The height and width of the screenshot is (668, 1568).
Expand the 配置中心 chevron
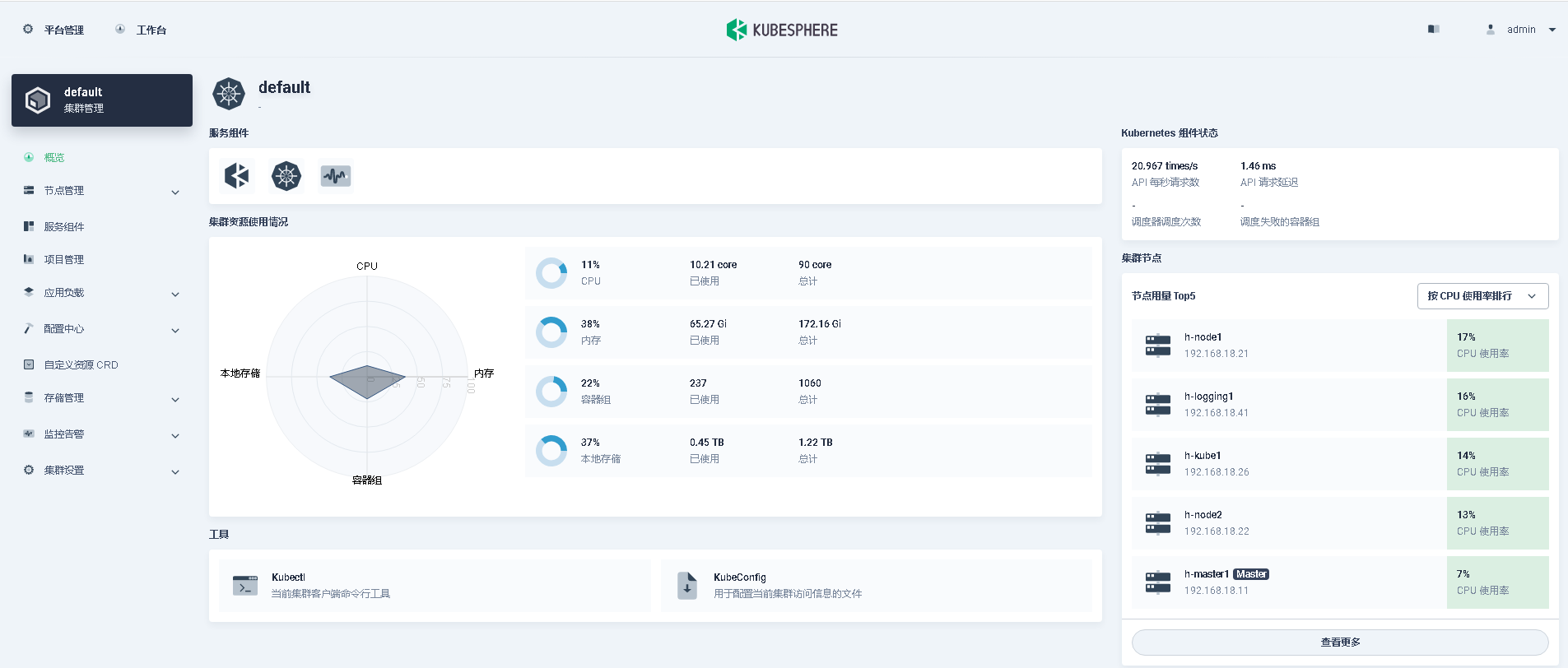pos(175,330)
